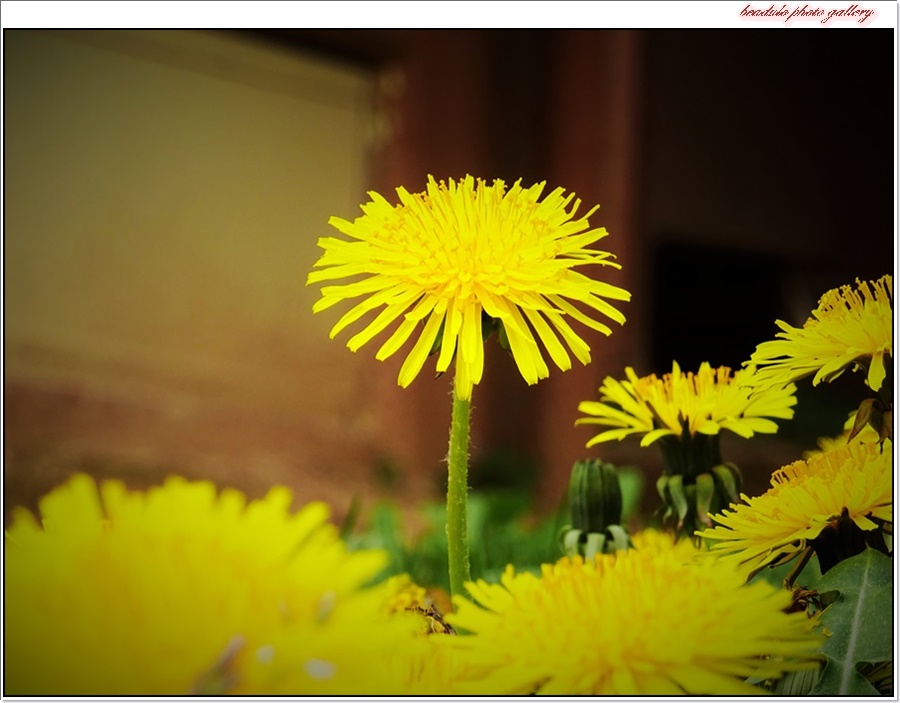Click the green leaf in bottom-right corner
Image resolution: width=900 pixels, height=703 pixels.
coord(856,620)
